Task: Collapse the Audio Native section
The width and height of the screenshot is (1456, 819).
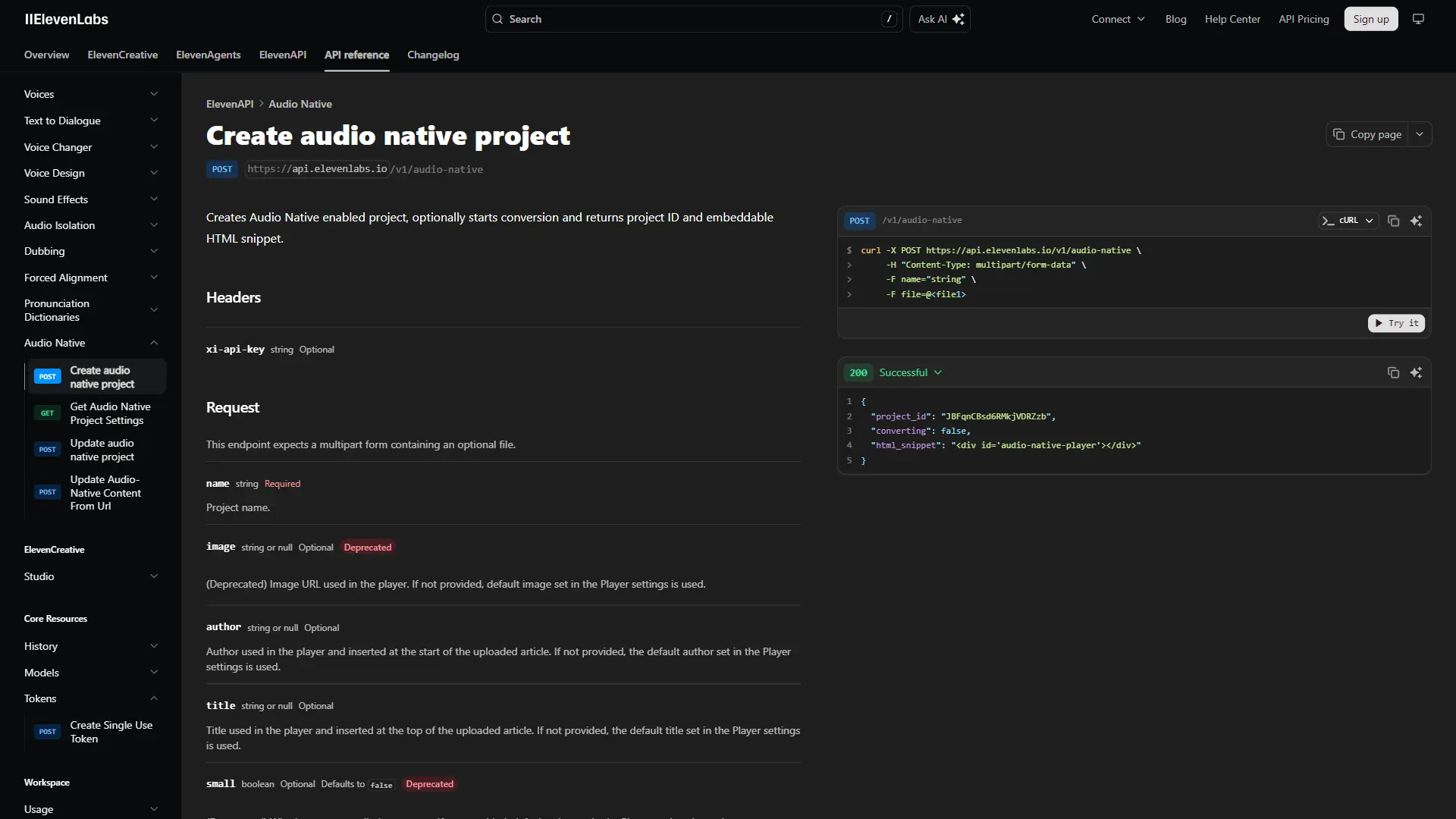Action: tap(91, 343)
